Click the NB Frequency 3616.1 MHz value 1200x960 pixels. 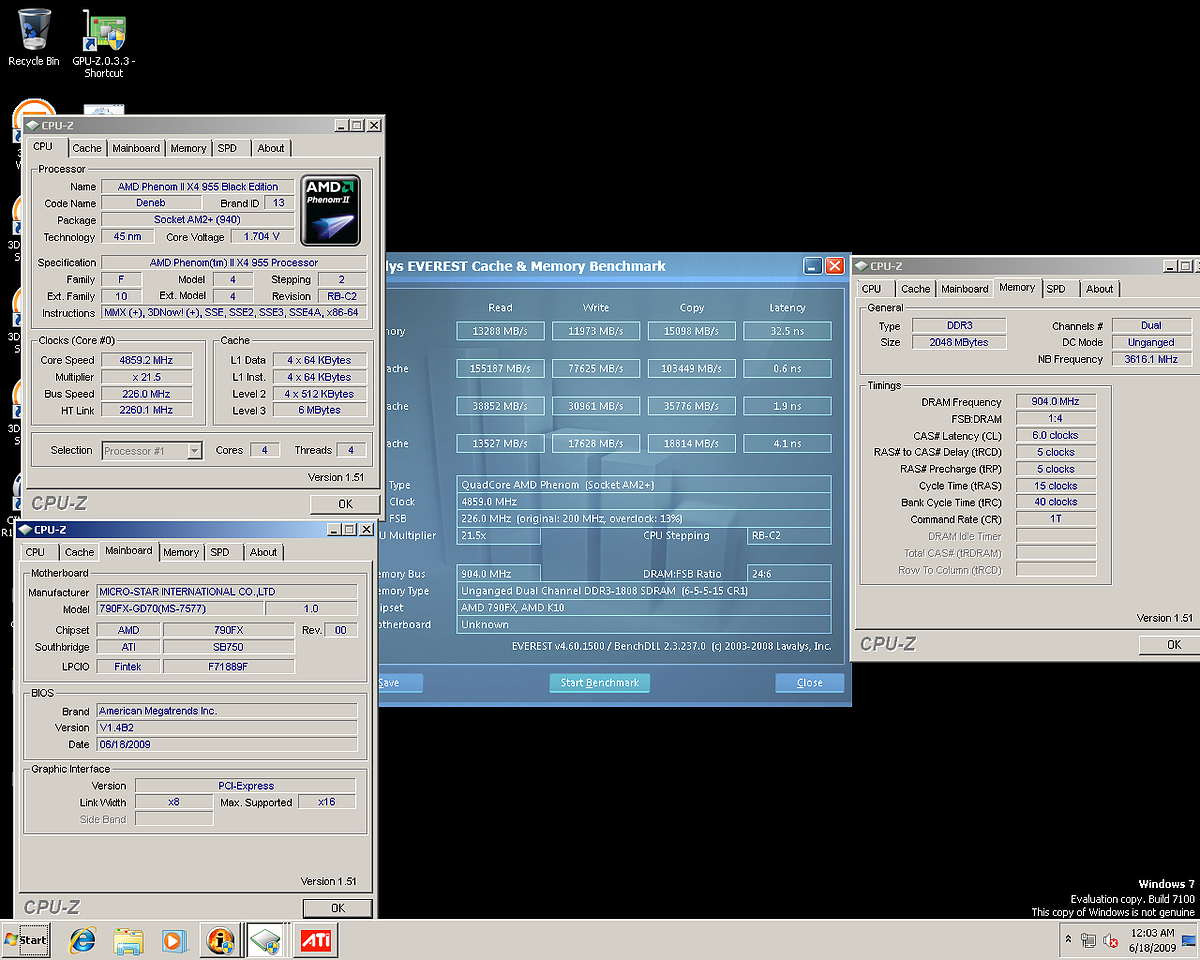(x=1151, y=360)
